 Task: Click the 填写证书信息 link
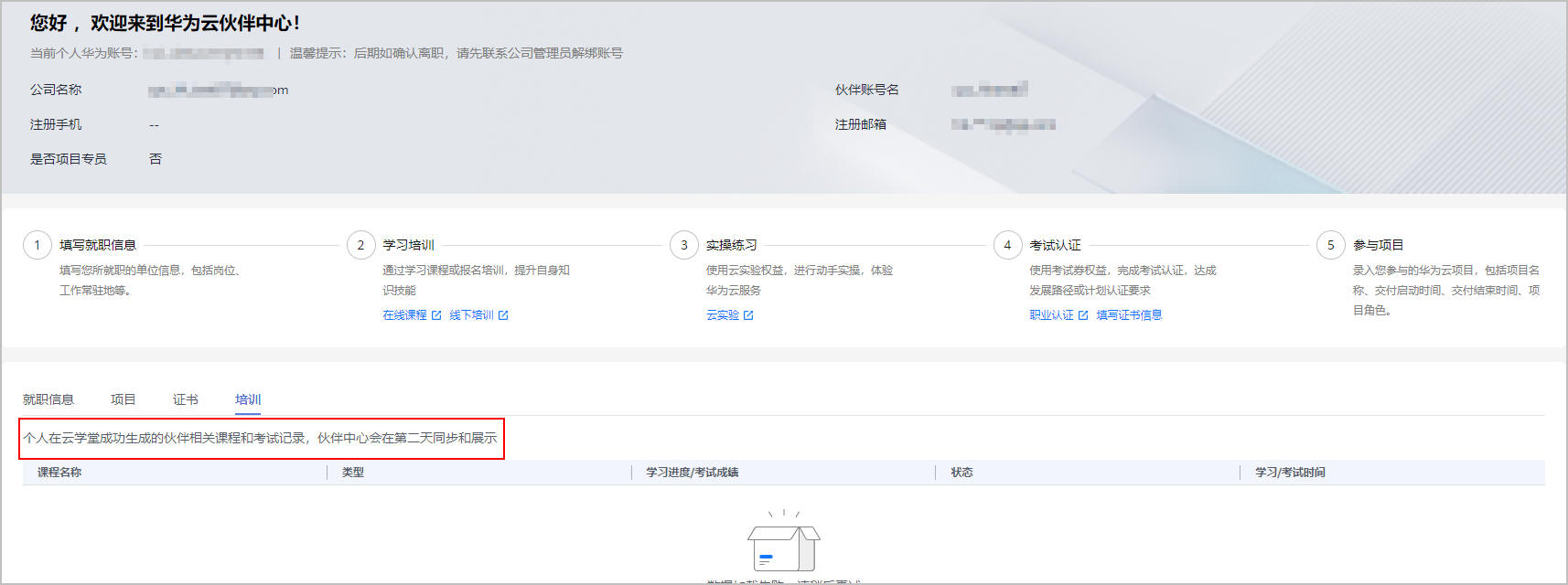click(x=1129, y=315)
